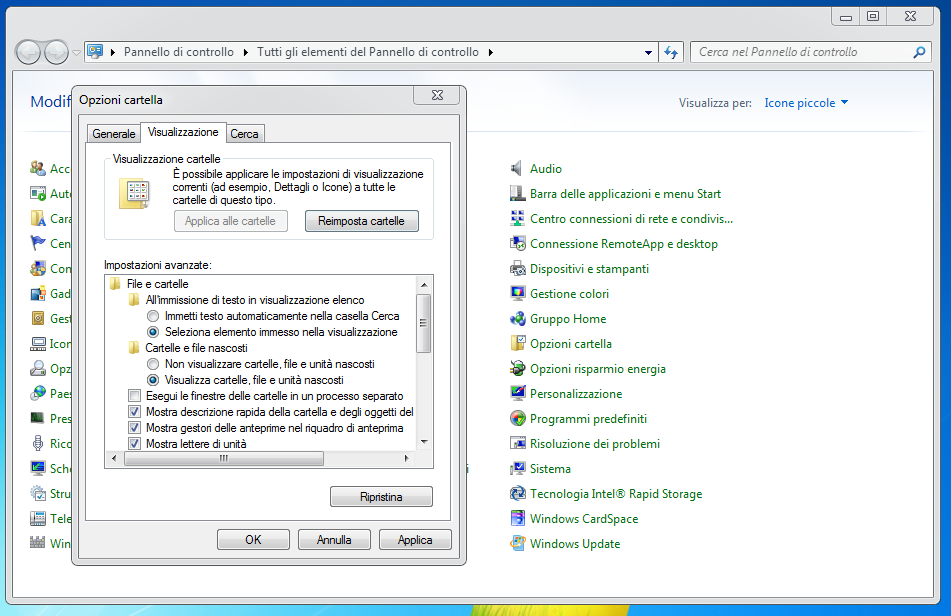951x616 pixels.
Task: Uncheck 'Mostra lettere di unità' checkbox
Action: pos(135,443)
